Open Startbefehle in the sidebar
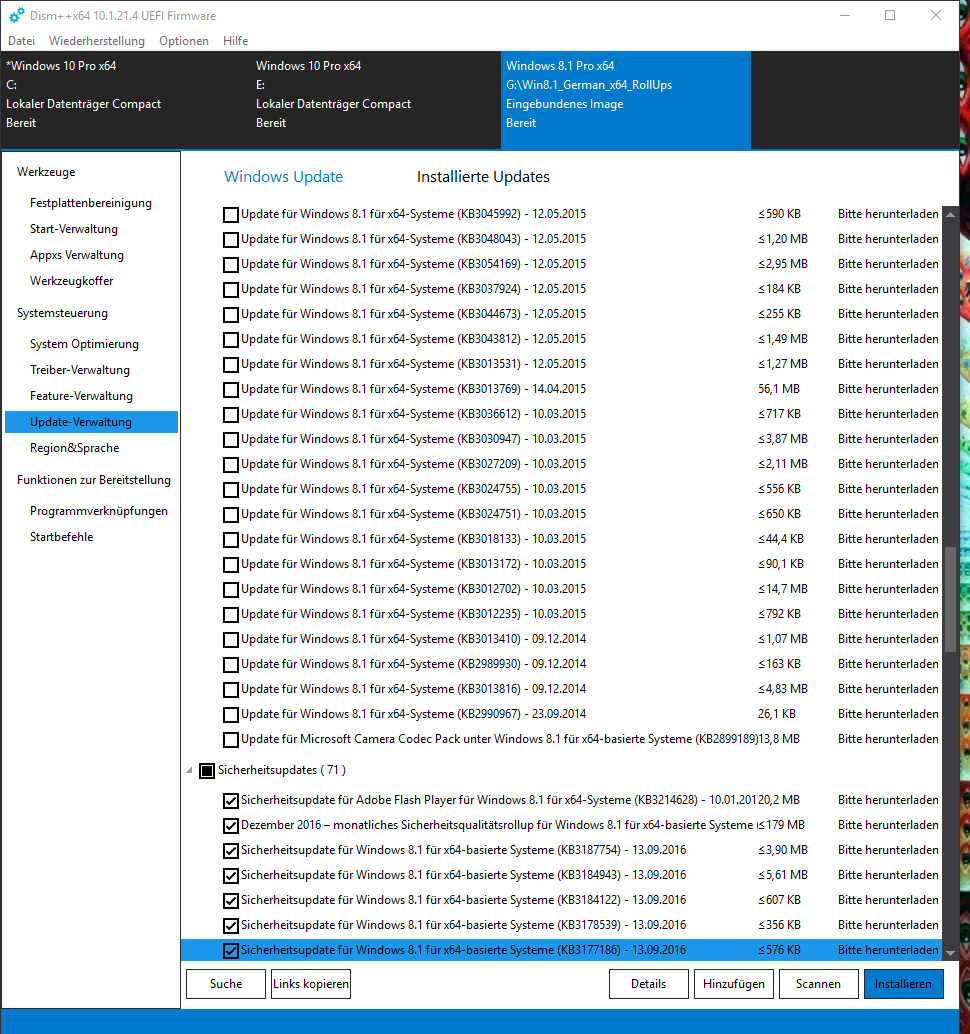 pos(61,537)
